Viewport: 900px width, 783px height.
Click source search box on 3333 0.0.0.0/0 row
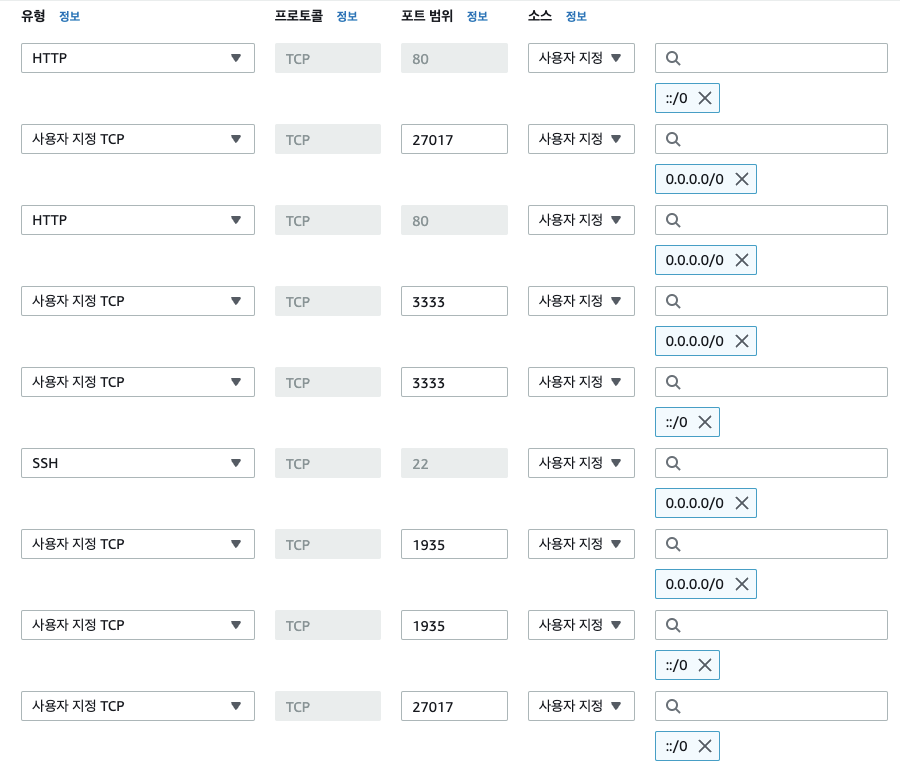coord(771,301)
